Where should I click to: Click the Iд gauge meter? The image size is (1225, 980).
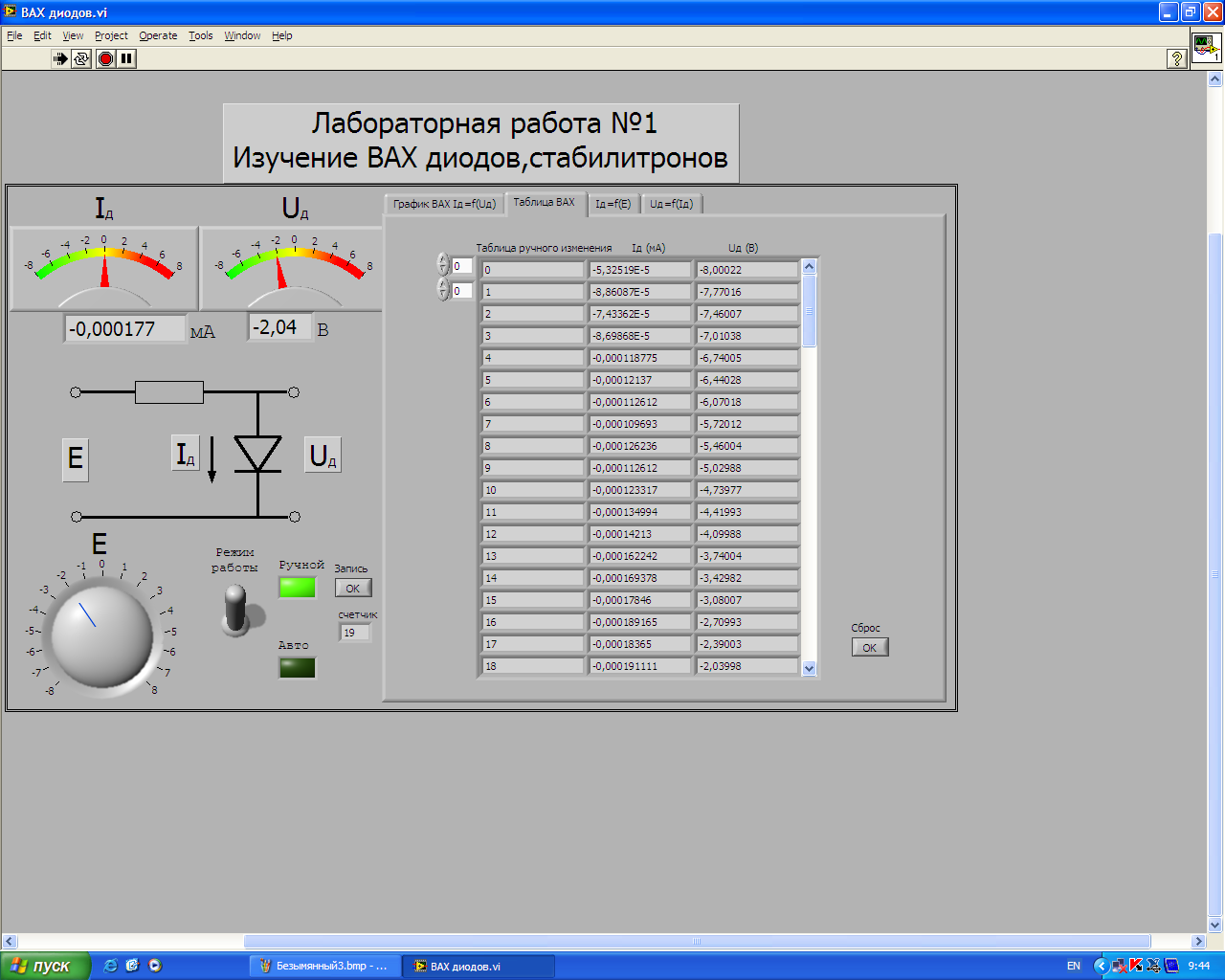[103, 268]
